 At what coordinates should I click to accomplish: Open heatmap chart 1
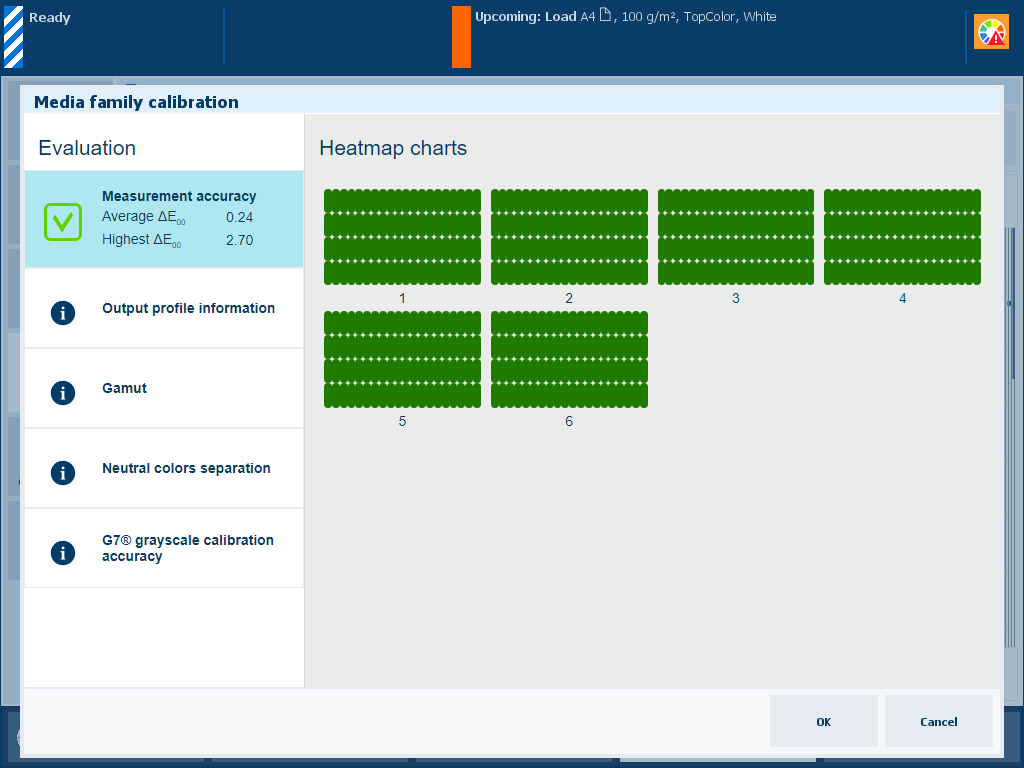pos(402,237)
